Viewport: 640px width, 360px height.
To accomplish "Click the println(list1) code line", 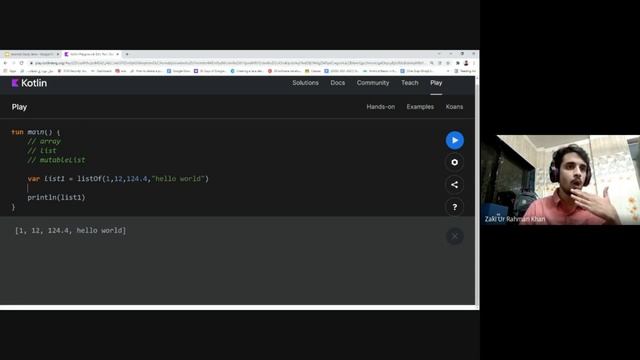I will click(56, 198).
